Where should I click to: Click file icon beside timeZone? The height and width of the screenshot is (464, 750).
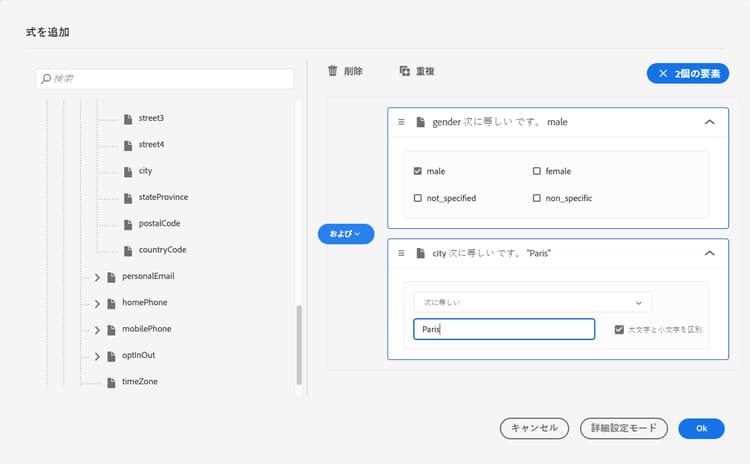click(x=111, y=383)
